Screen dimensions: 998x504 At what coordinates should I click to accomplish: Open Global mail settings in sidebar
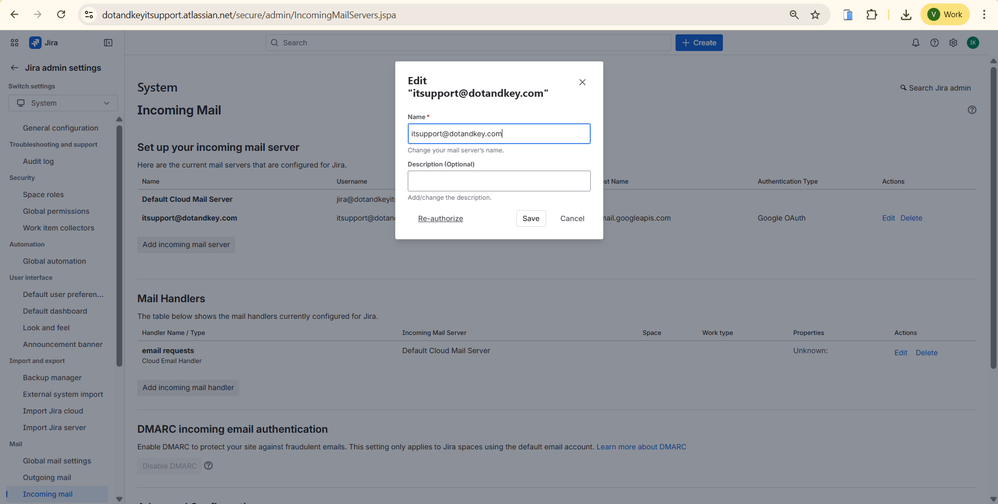(x=57, y=461)
